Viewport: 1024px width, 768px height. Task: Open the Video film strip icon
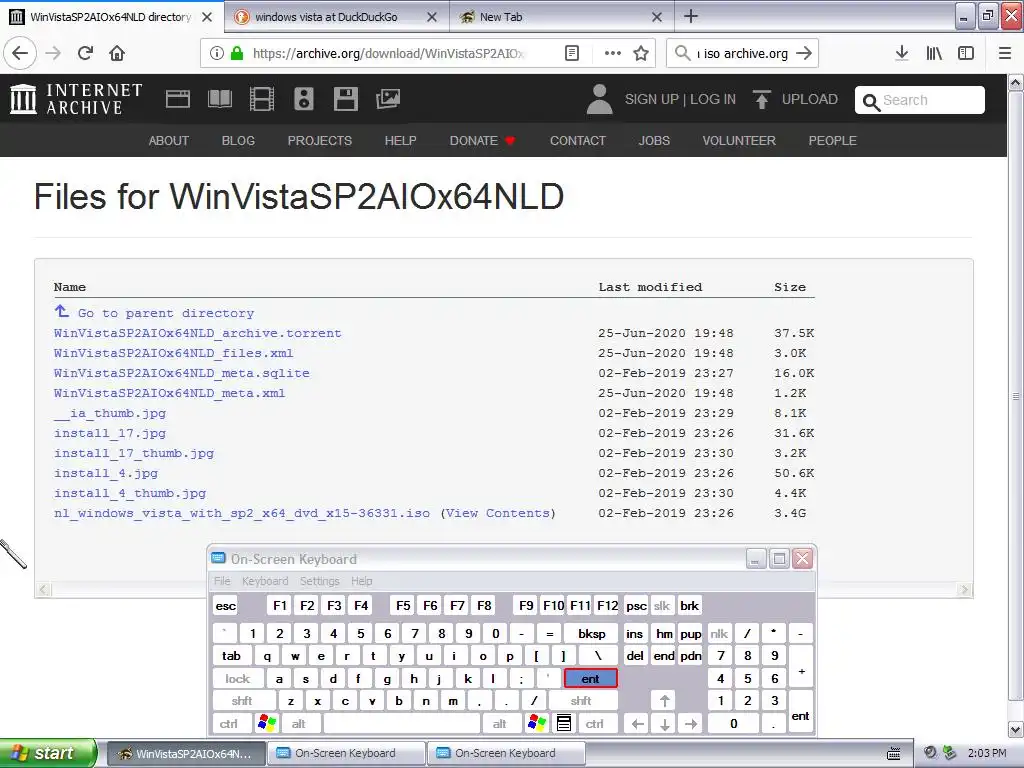click(x=262, y=99)
